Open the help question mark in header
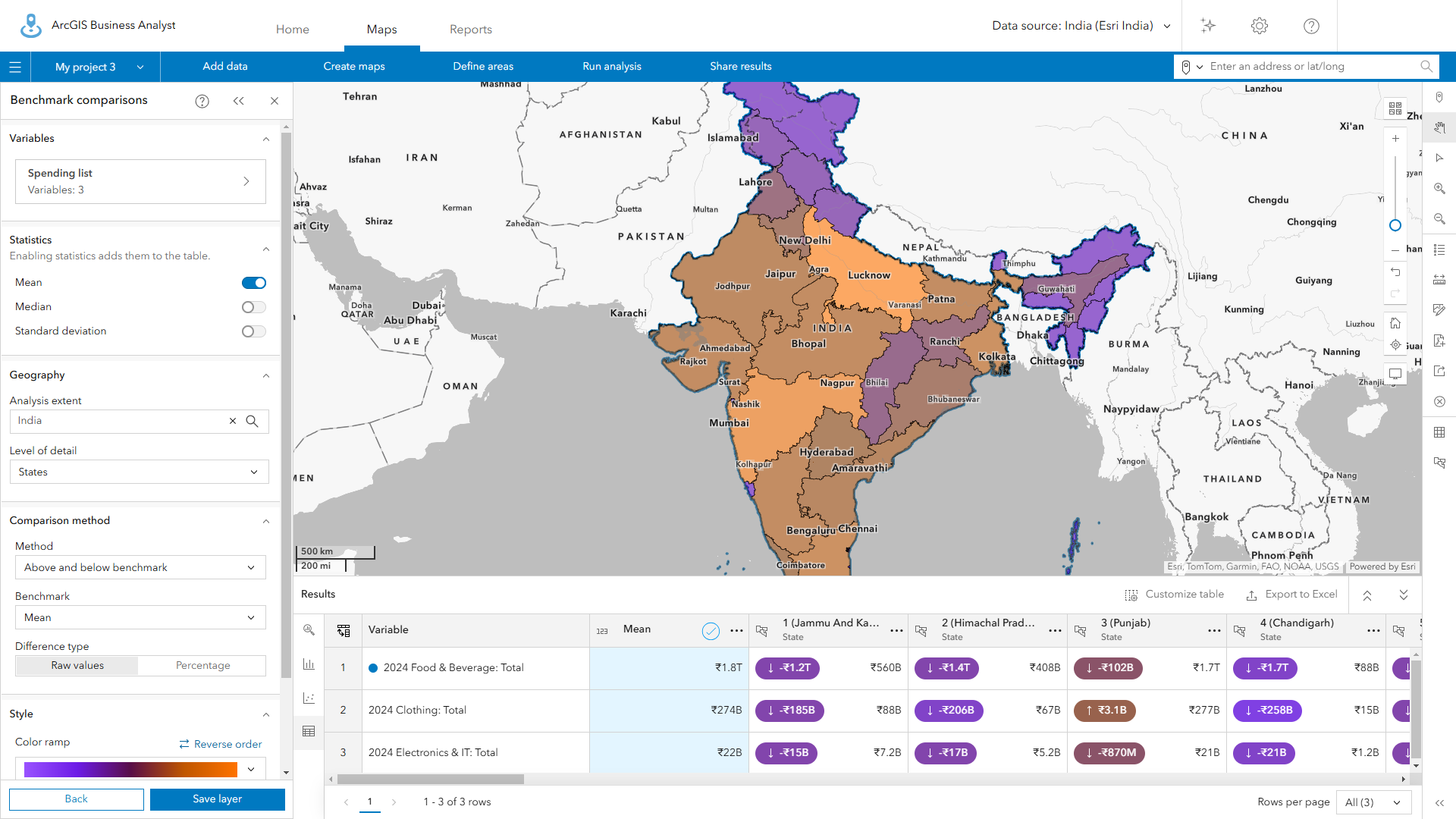The height and width of the screenshot is (819, 1456). (x=1311, y=26)
